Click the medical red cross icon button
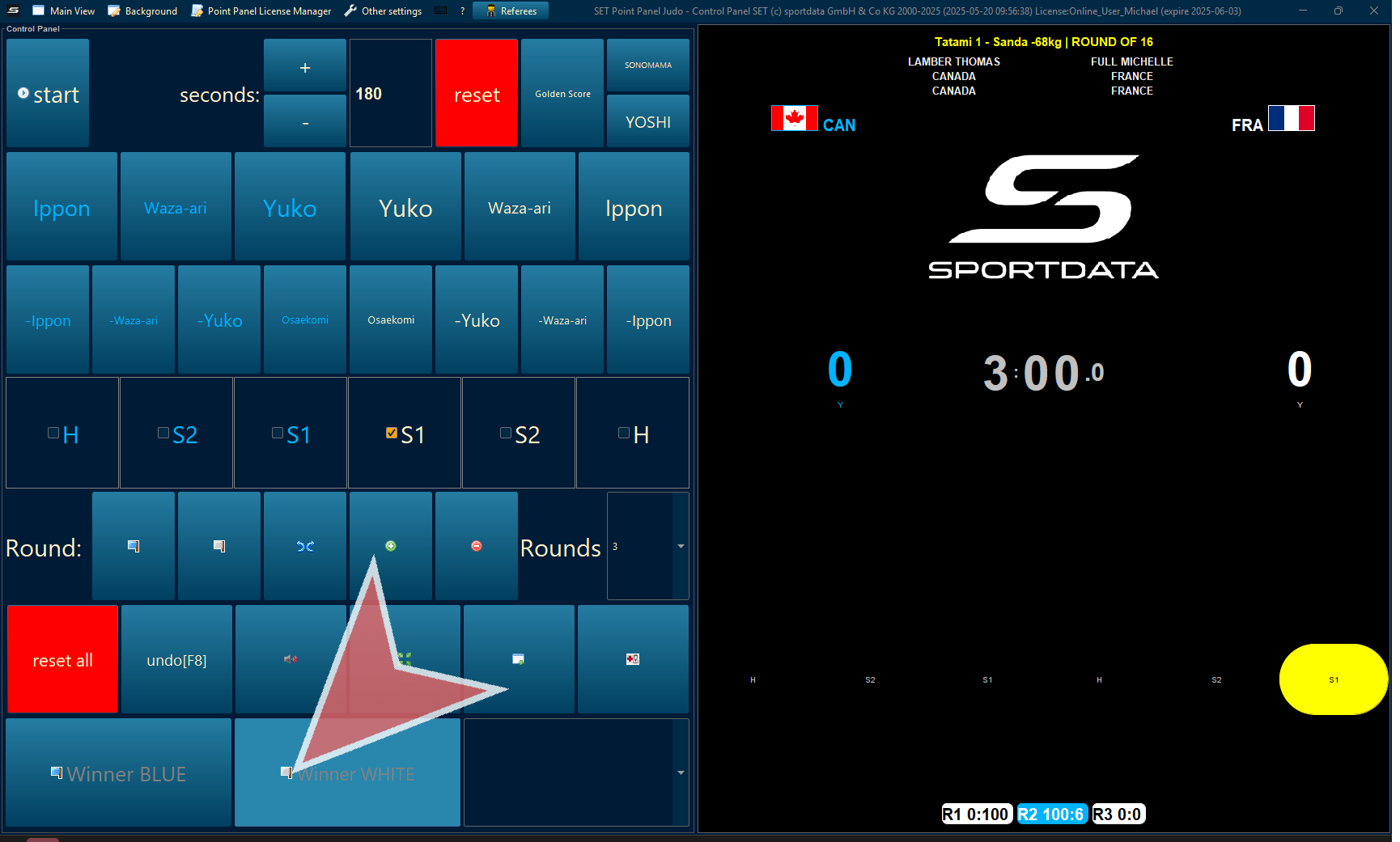 633,659
